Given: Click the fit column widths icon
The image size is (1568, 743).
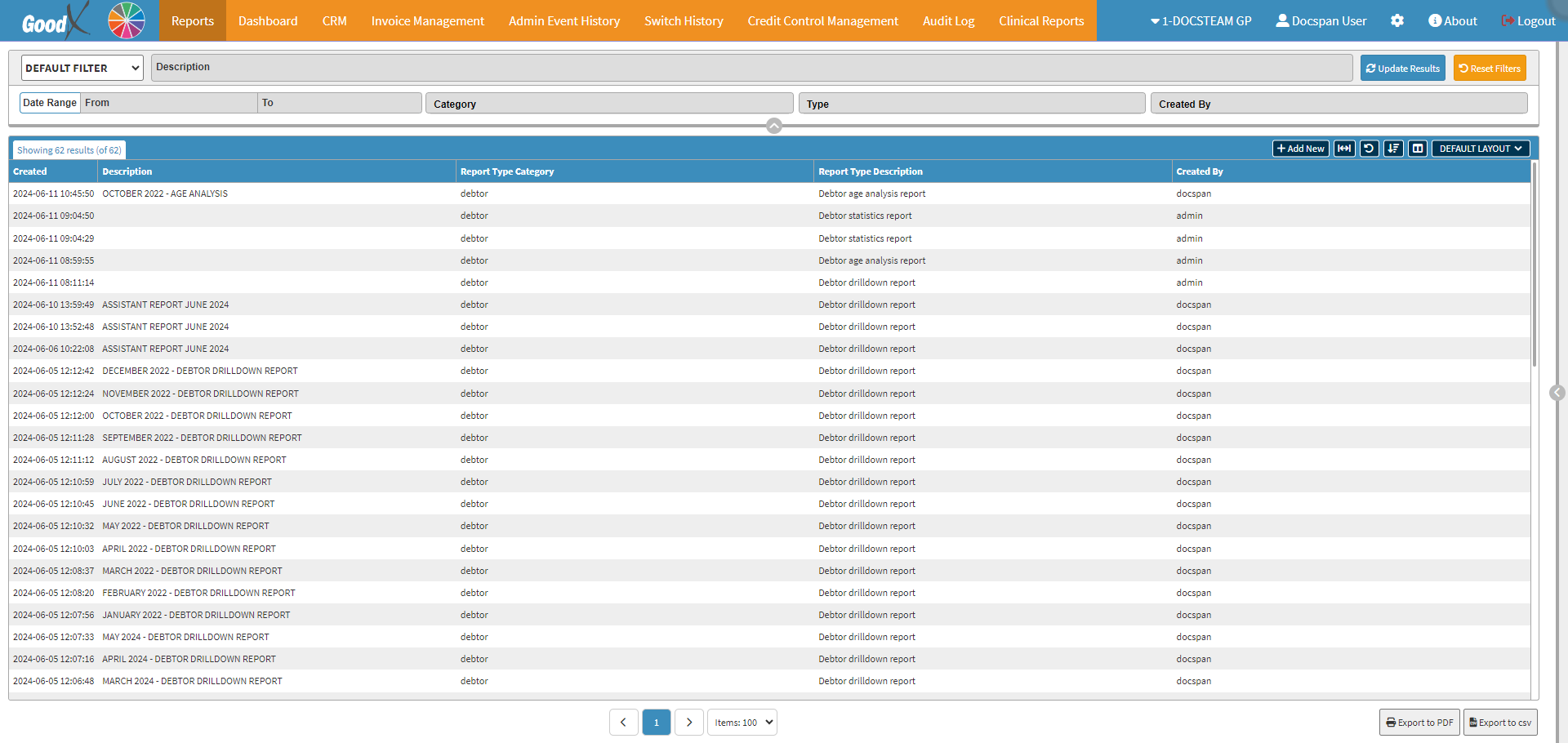Looking at the screenshot, I should coord(1343,149).
